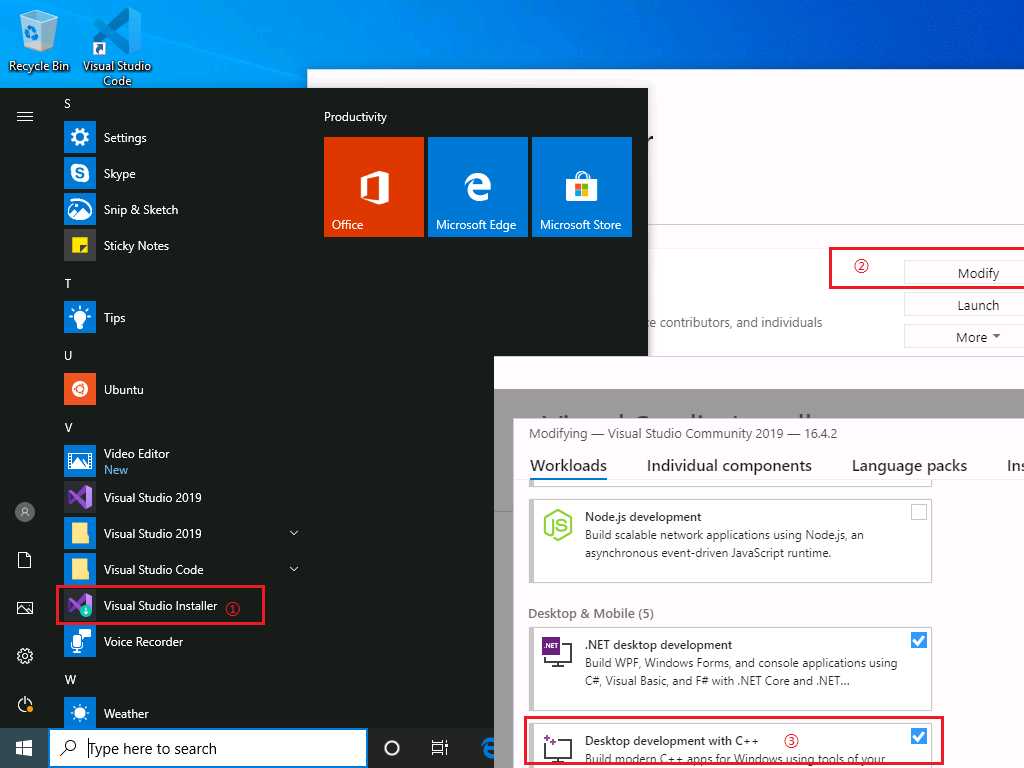Image resolution: width=1024 pixels, height=768 pixels.
Task: Open Settings gear icon in app list
Action: (80, 137)
